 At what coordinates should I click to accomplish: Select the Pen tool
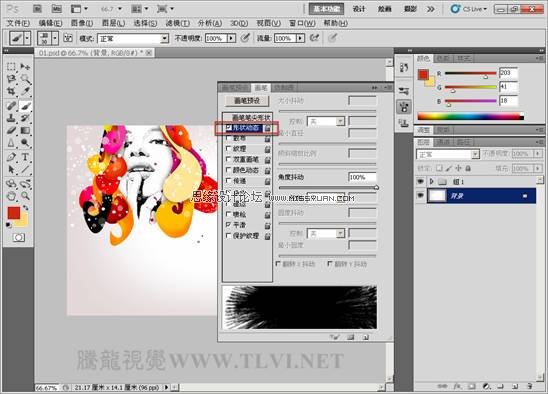[x=11, y=157]
